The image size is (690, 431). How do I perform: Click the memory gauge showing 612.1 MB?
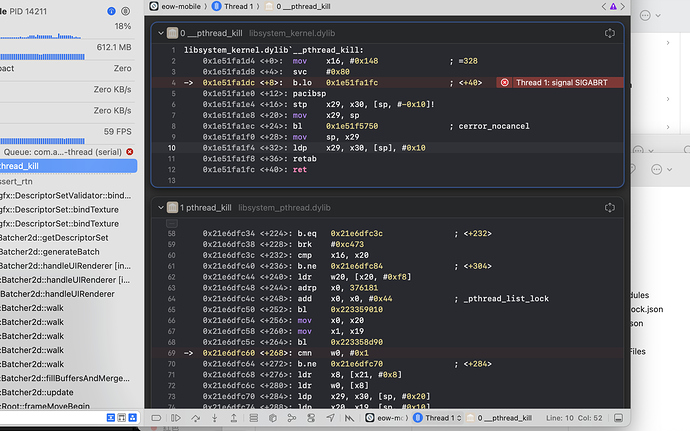(66, 52)
